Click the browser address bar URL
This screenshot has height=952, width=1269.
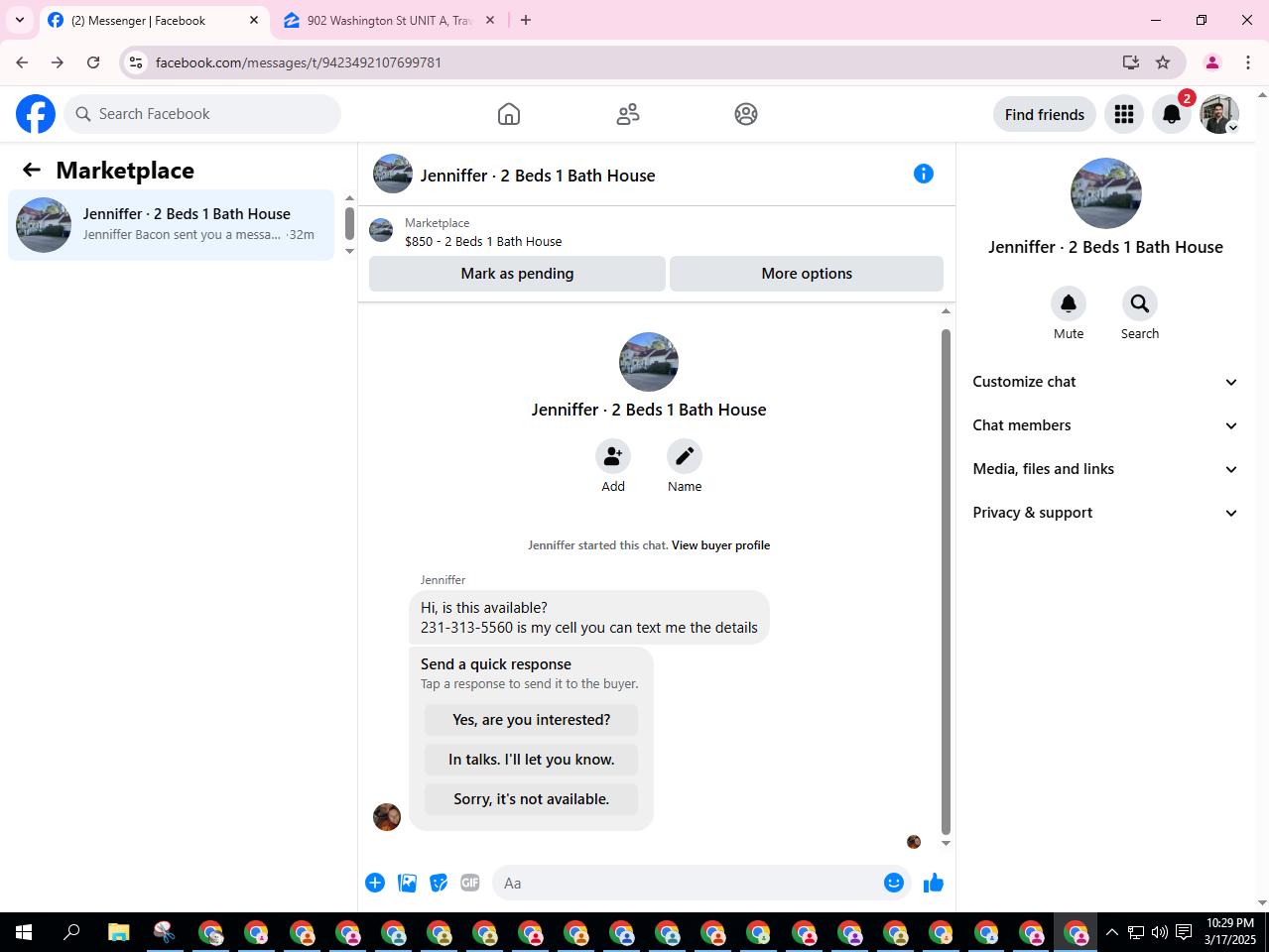[x=299, y=62]
